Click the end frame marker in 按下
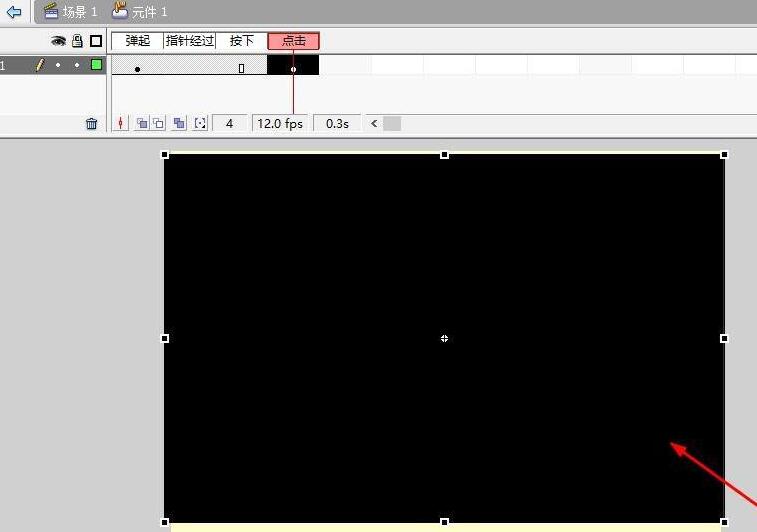Screen dimensions: 757x532 point(241,69)
